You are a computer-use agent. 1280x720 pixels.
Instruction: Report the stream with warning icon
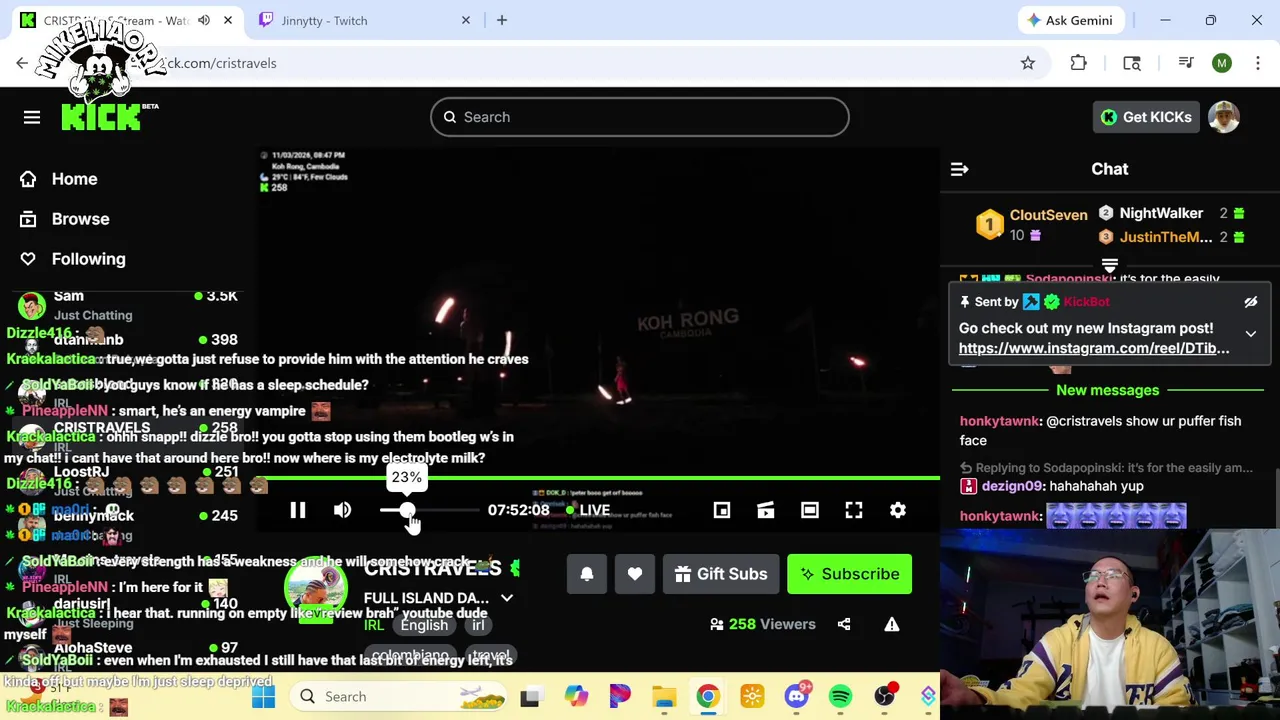coord(892,624)
